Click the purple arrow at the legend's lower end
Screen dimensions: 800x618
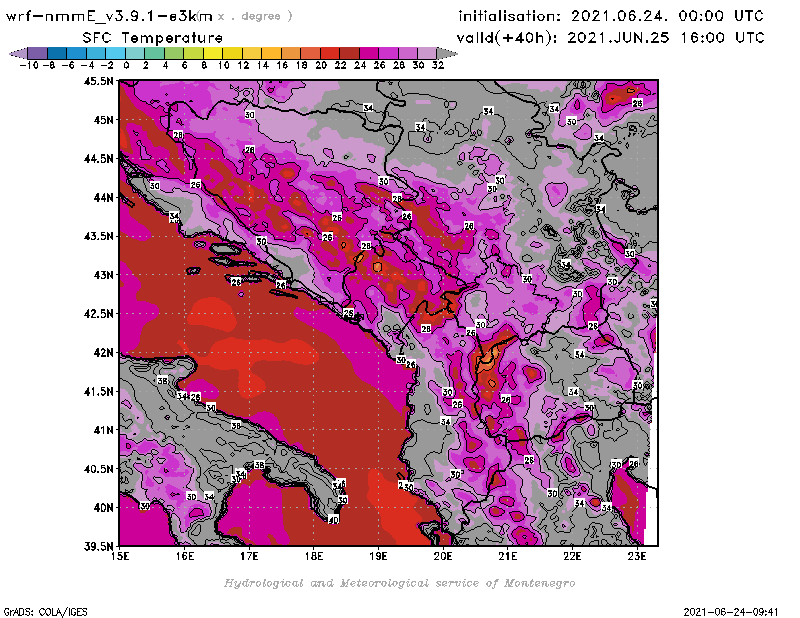coord(18,54)
